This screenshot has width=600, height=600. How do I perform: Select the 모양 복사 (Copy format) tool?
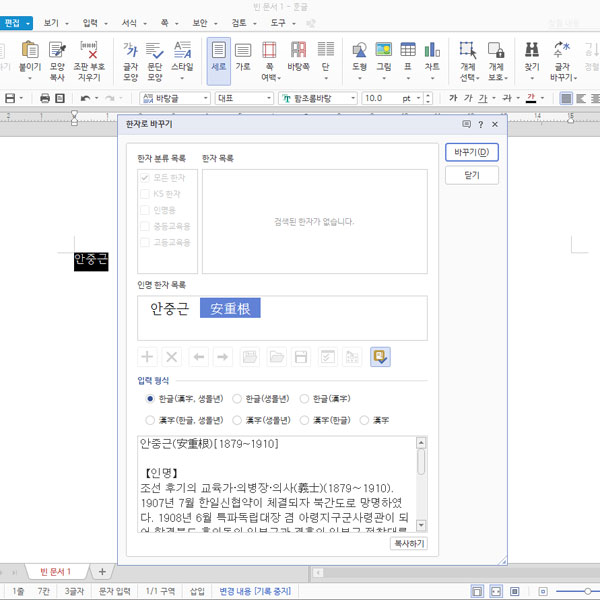tap(57, 60)
